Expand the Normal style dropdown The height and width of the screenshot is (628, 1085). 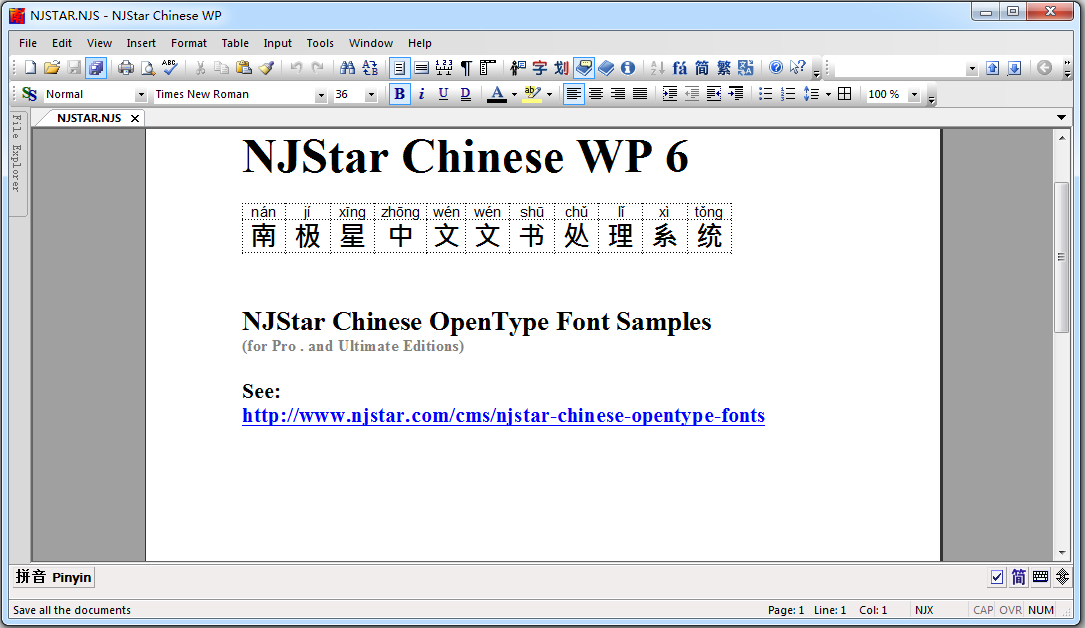[140, 95]
